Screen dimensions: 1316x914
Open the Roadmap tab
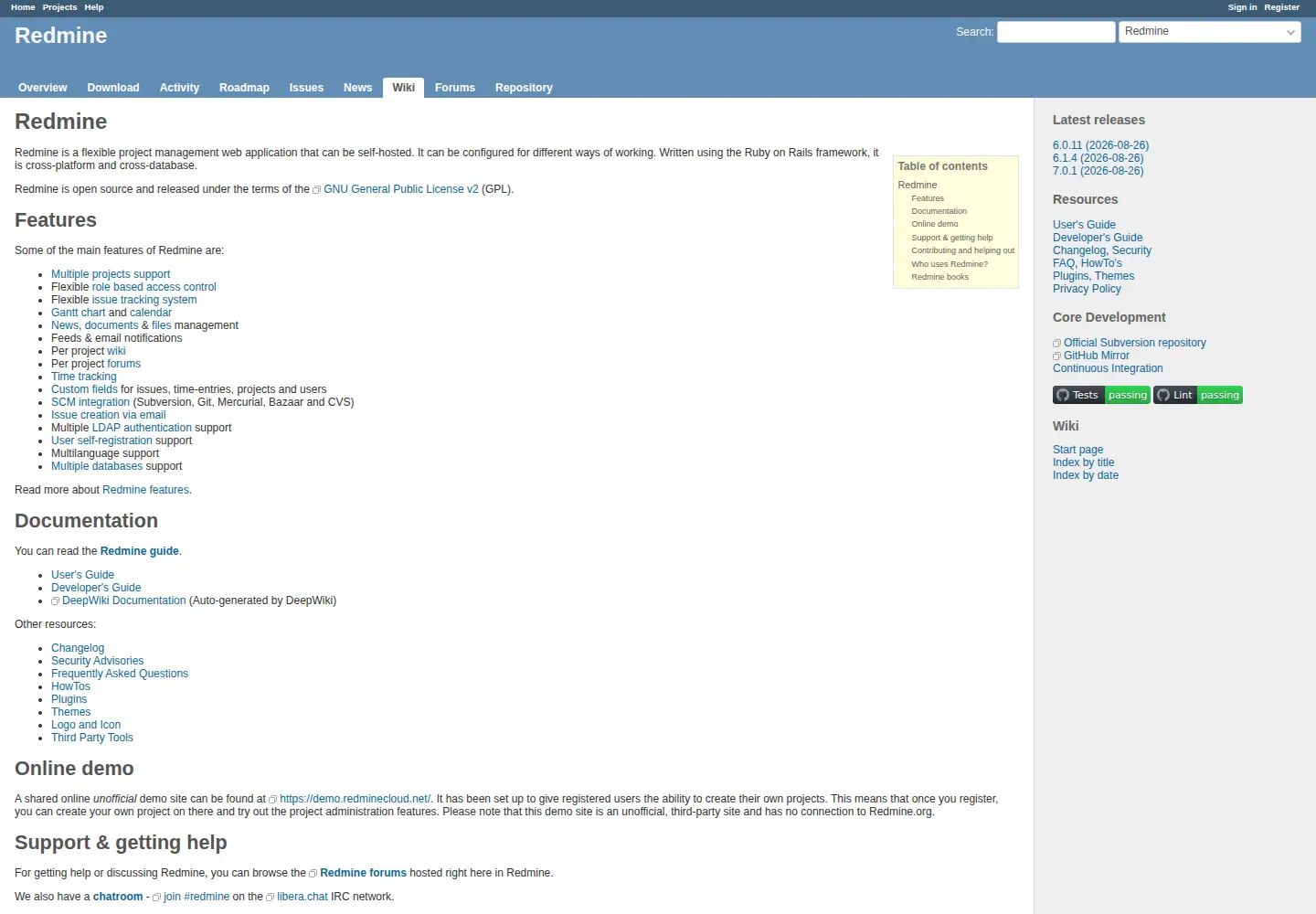click(x=244, y=88)
